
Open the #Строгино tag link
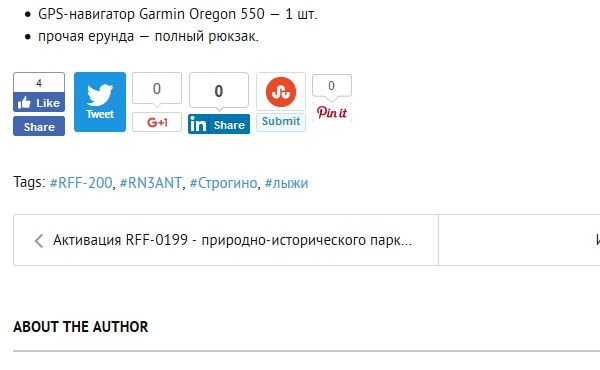(x=223, y=183)
